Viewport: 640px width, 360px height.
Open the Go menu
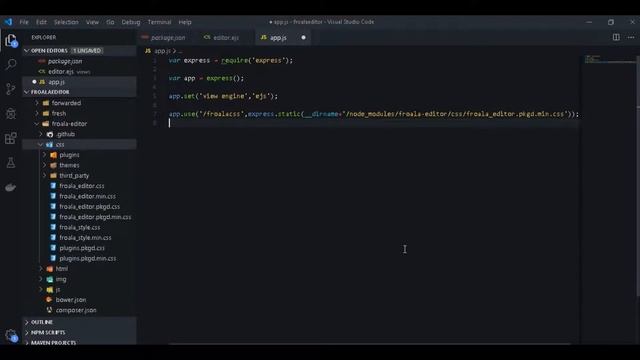[110, 22]
